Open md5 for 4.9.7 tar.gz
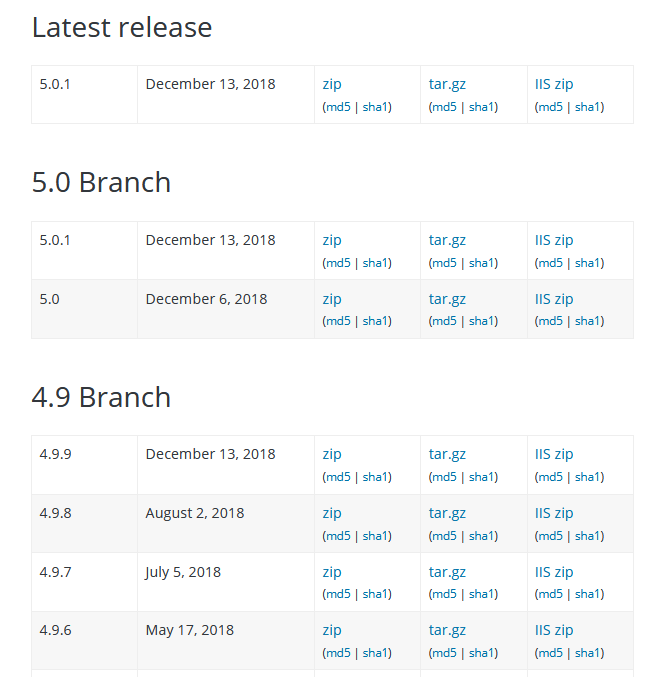This screenshot has width=663, height=677. (444, 594)
